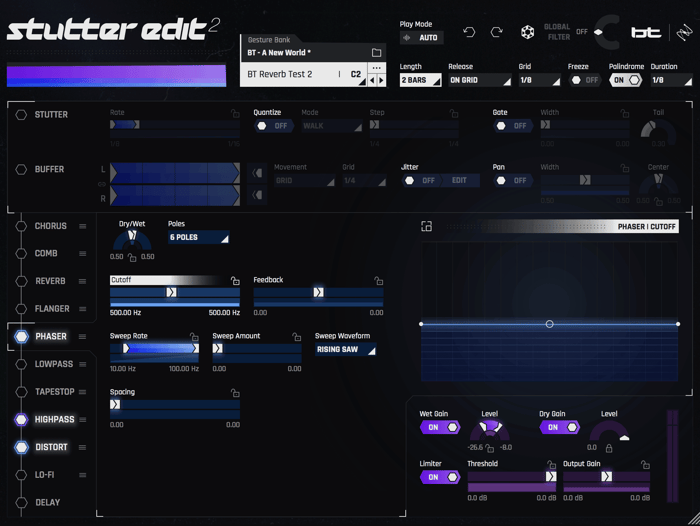The image size is (700, 526).
Task: Toggle Dry Gain ON switch
Action: (x=559, y=427)
